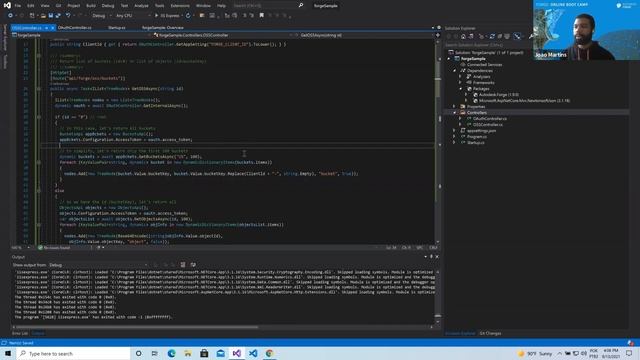The height and width of the screenshot is (360, 640).
Task: Switch to the OAuthController.cs tab
Action: [75, 27]
